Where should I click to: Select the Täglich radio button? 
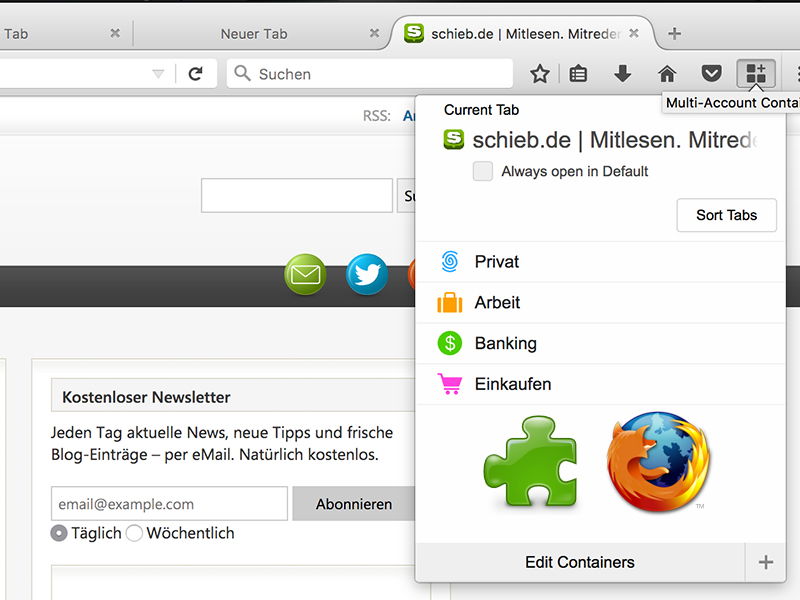pyautogui.click(x=59, y=533)
